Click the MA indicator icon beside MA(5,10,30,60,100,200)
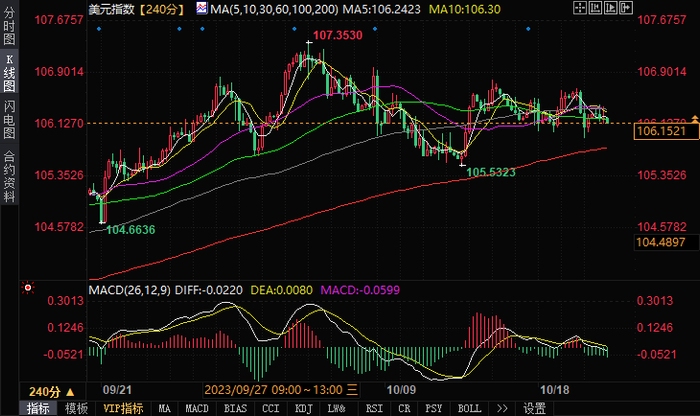The width and height of the screenshot is (700, 416). (202, 8)
